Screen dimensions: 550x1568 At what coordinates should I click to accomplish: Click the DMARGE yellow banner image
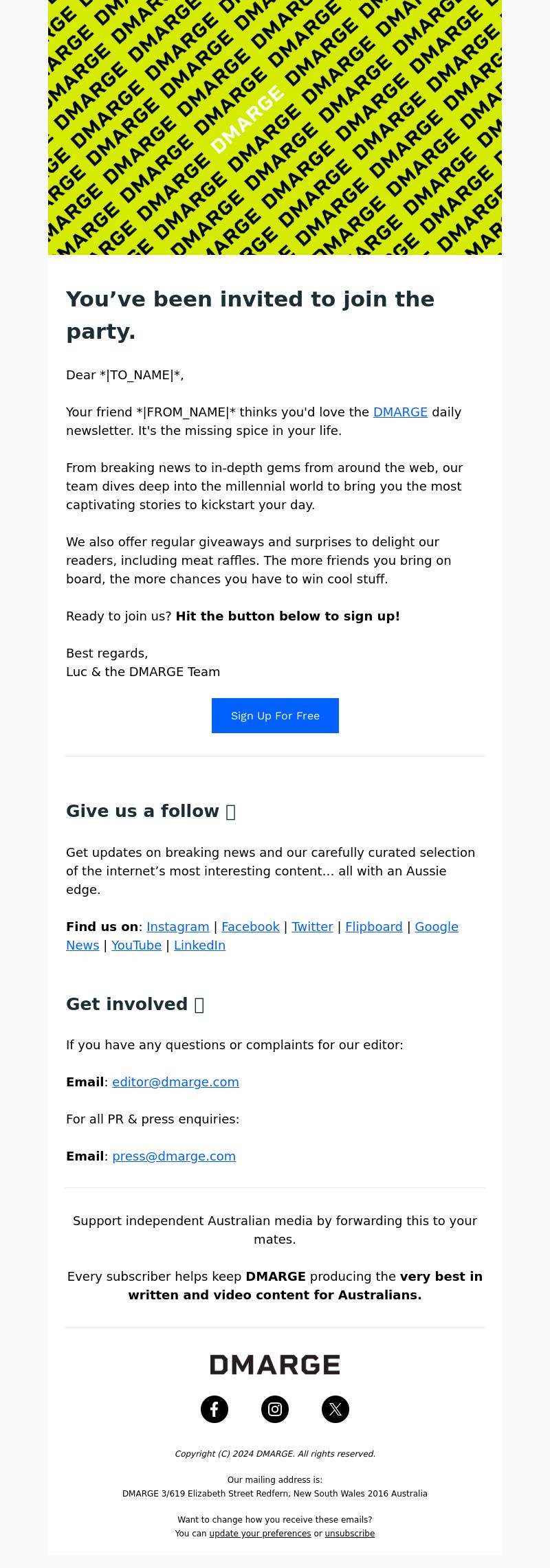coord(275,127)
